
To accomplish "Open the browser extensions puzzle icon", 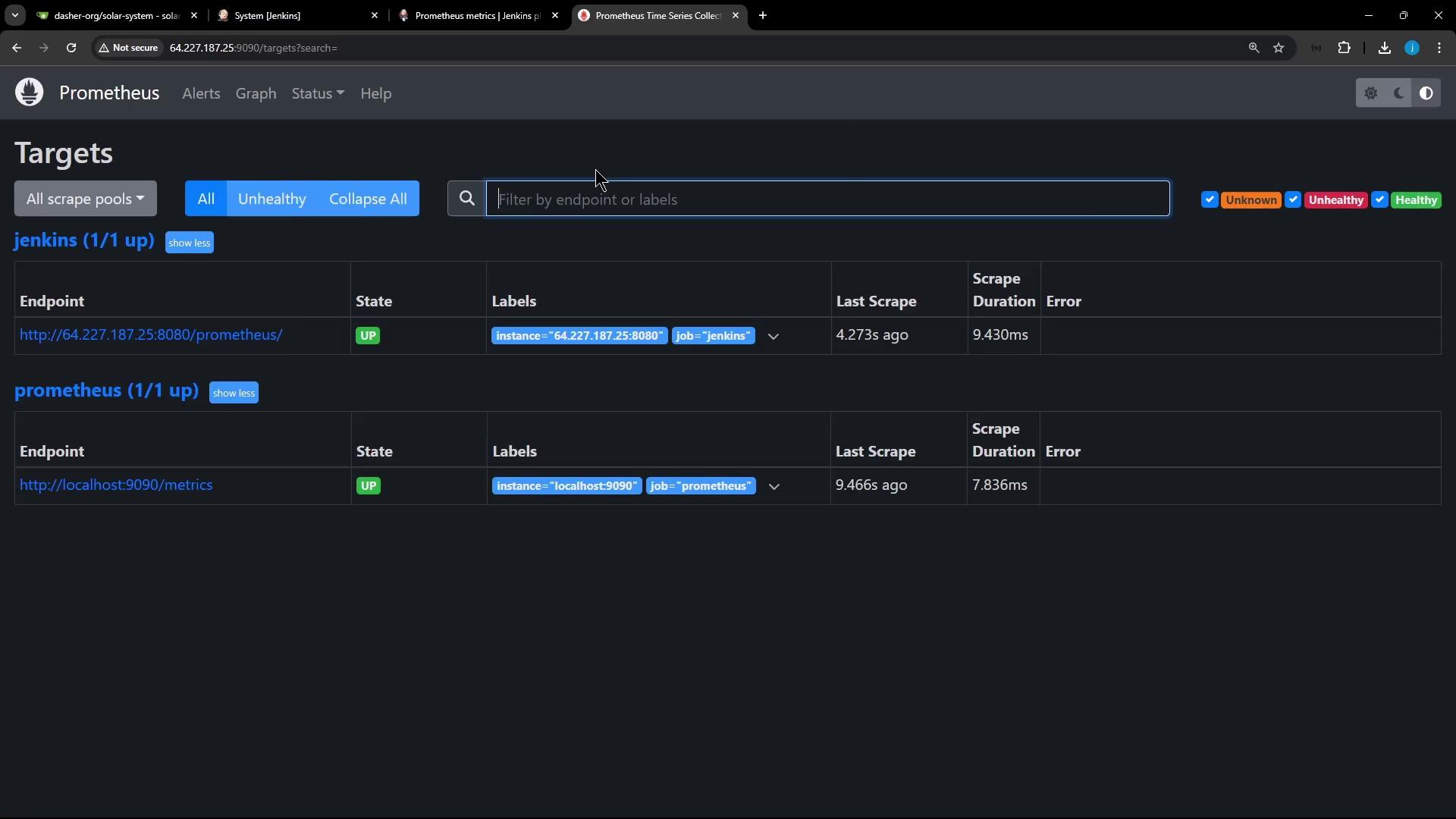I will point(1344,48).
